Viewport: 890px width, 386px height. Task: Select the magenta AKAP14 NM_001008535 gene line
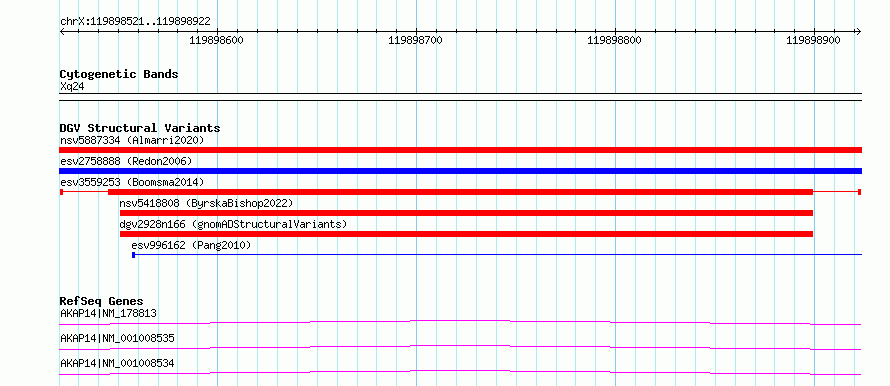click(460, 347)
